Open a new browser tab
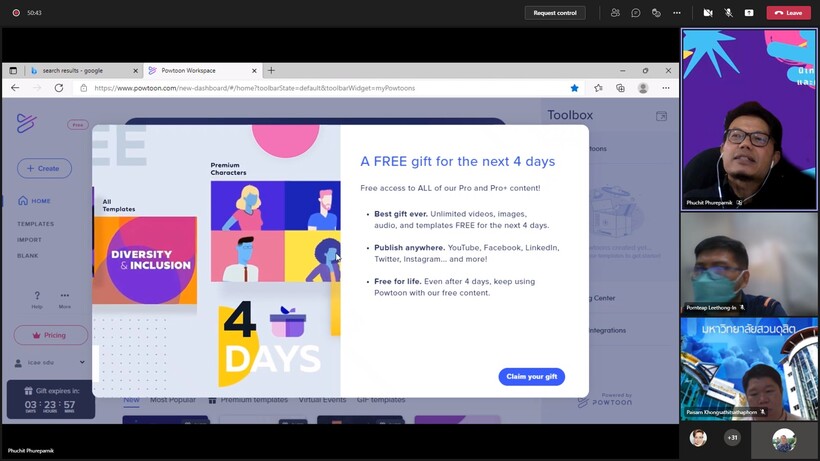Viewport: 820px width, 461px height. 271,71
